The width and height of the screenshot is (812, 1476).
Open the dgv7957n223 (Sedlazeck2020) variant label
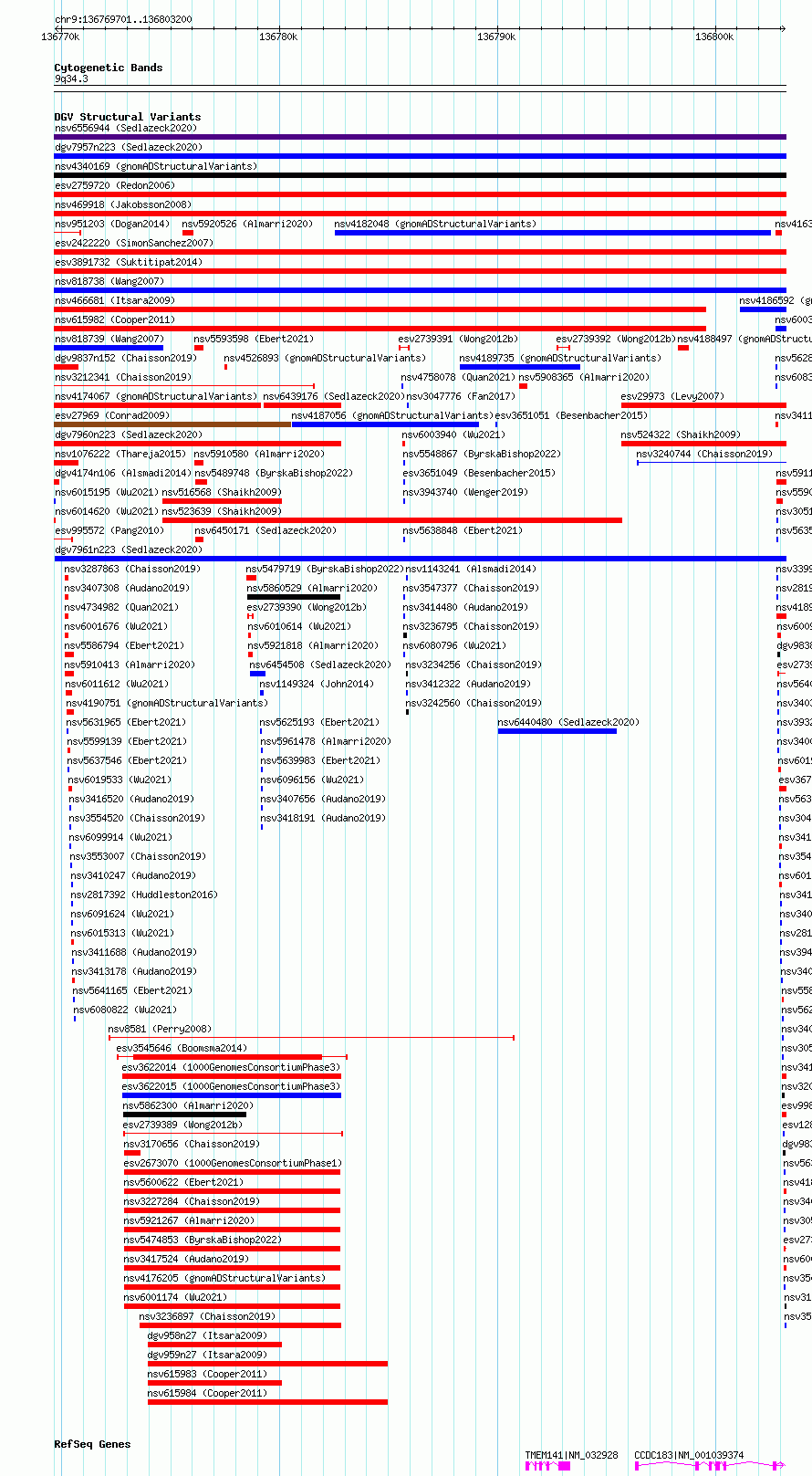129,147
